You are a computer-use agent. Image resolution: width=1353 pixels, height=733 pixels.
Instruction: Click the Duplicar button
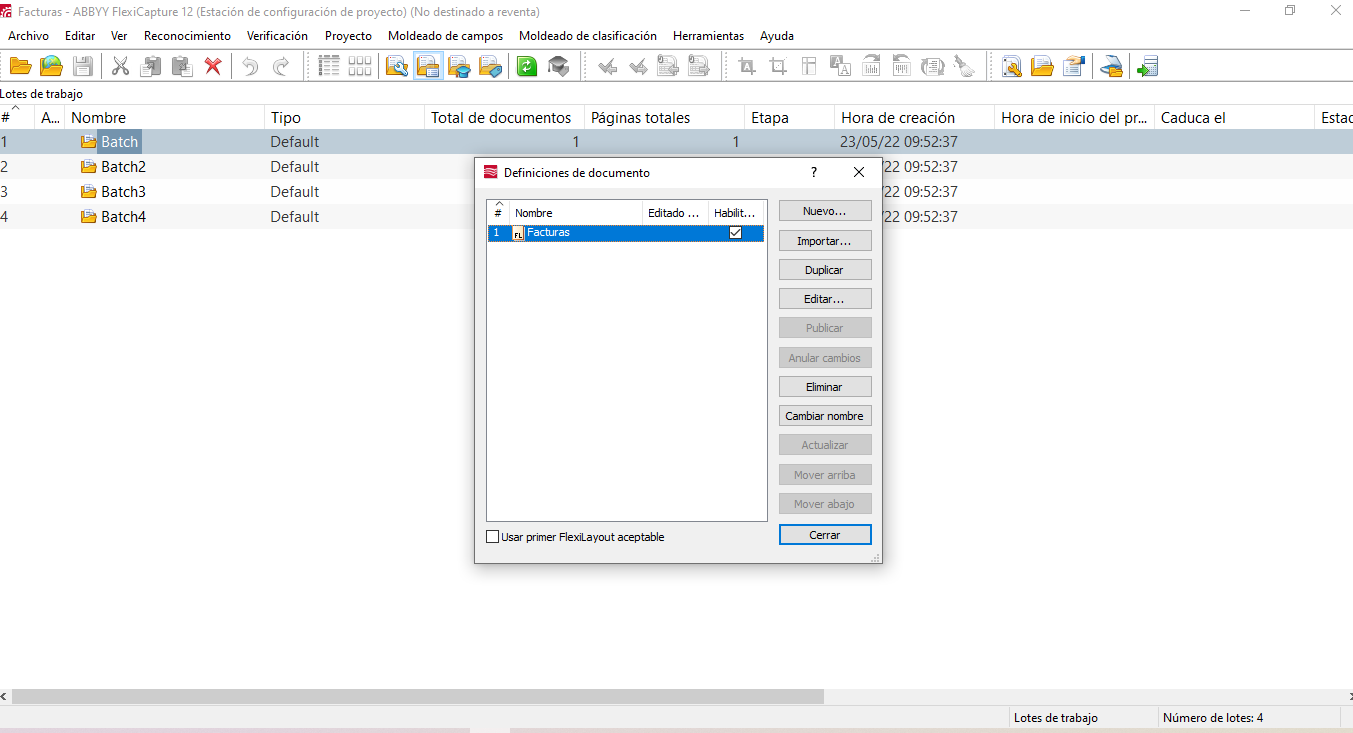pos(825,270)
